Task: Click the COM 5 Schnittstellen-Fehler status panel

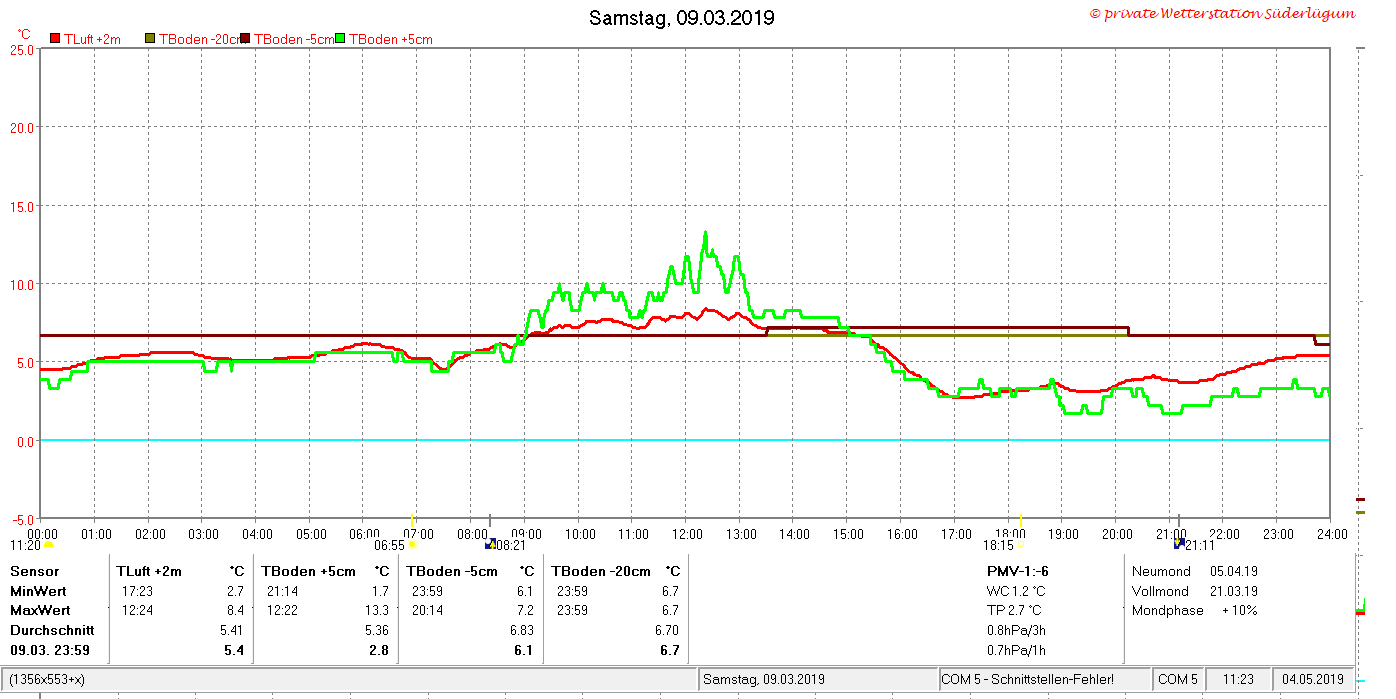Action: click(x=1044, y=679)
